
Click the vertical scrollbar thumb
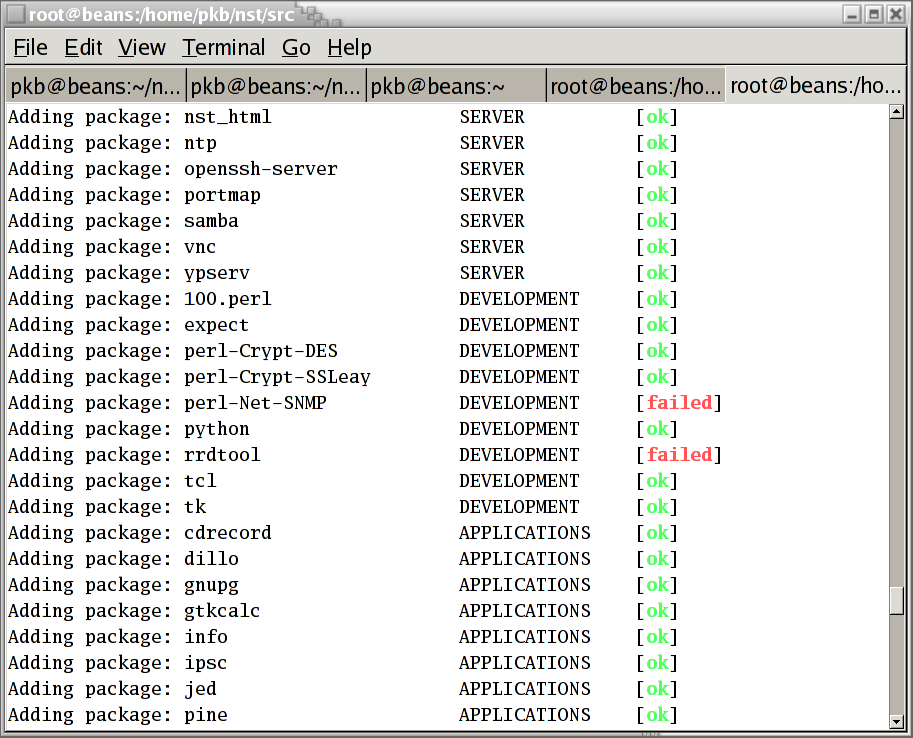pyautogui.click(x=896, y=600)
